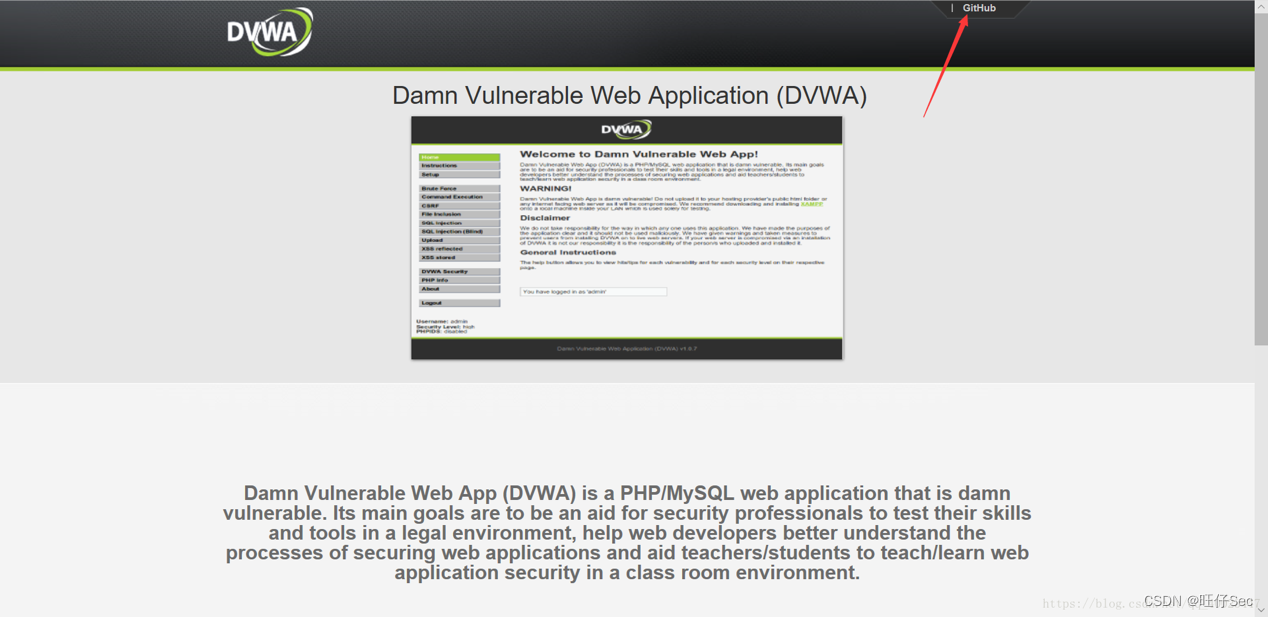Image resolution: width=1268 pixels, height=617 pixels.
Task: Click the page's vertical scrollbar thumb
Action: tap(1261, 180)
